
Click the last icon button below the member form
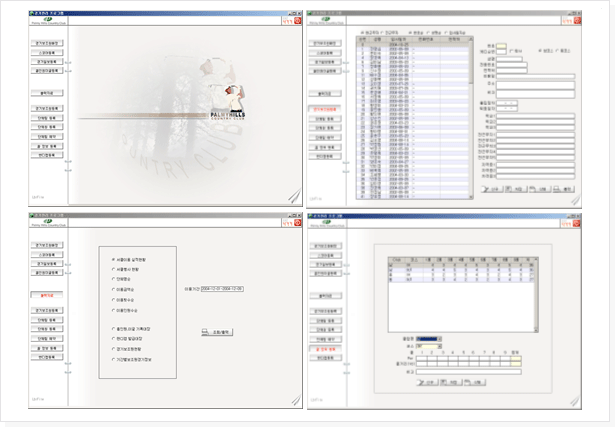[x=566, y=187]
